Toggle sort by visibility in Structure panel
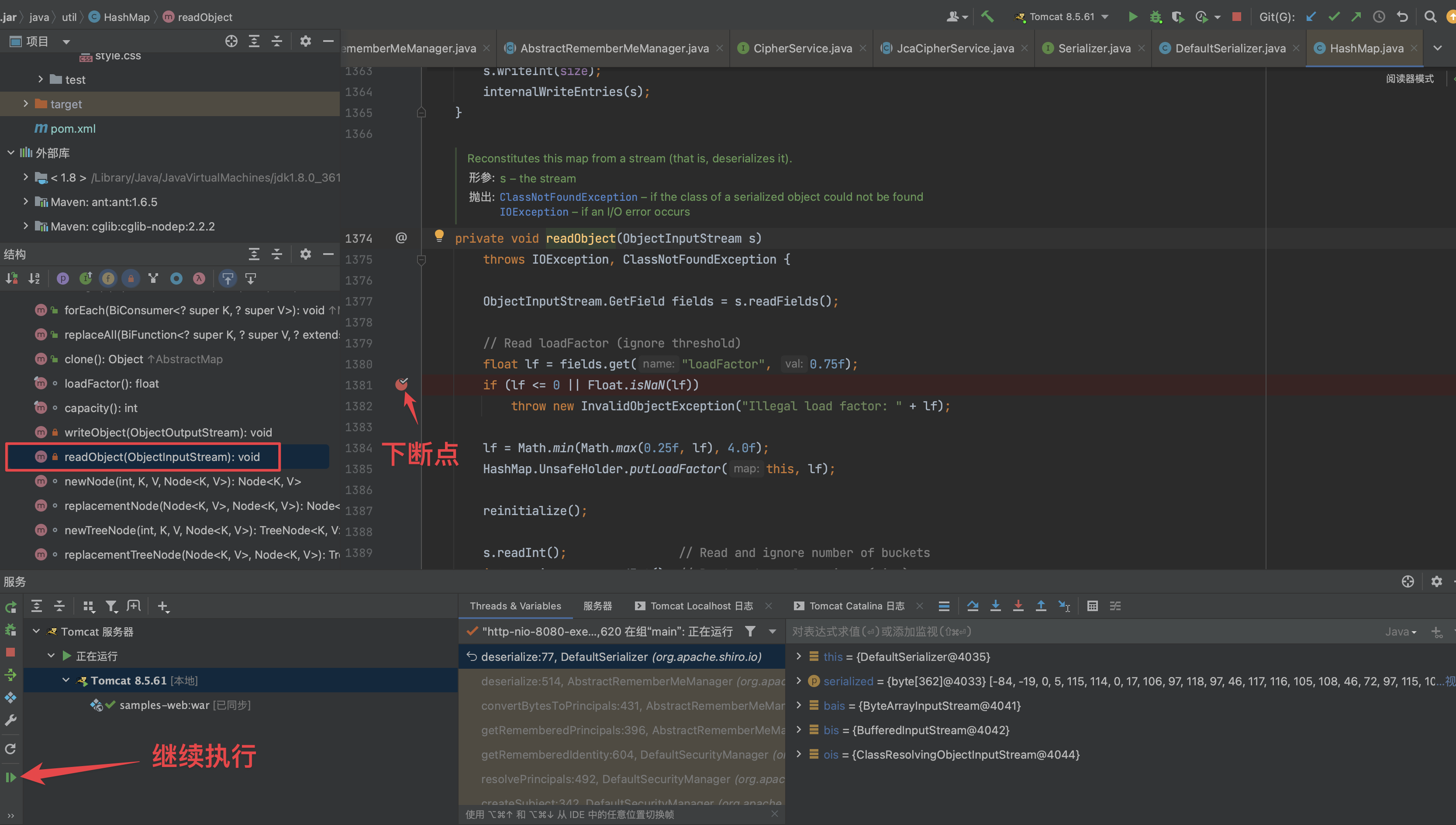1456x825 pixels. coord(11,278)
